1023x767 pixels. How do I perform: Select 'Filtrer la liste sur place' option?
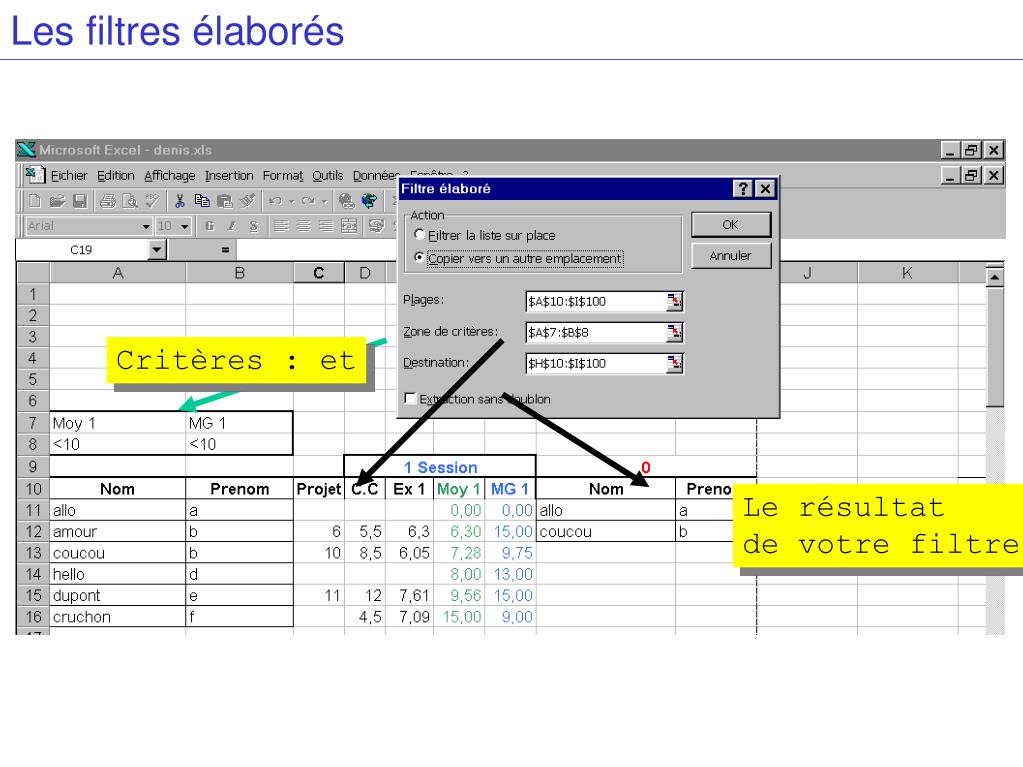click(x=485, y=235)
